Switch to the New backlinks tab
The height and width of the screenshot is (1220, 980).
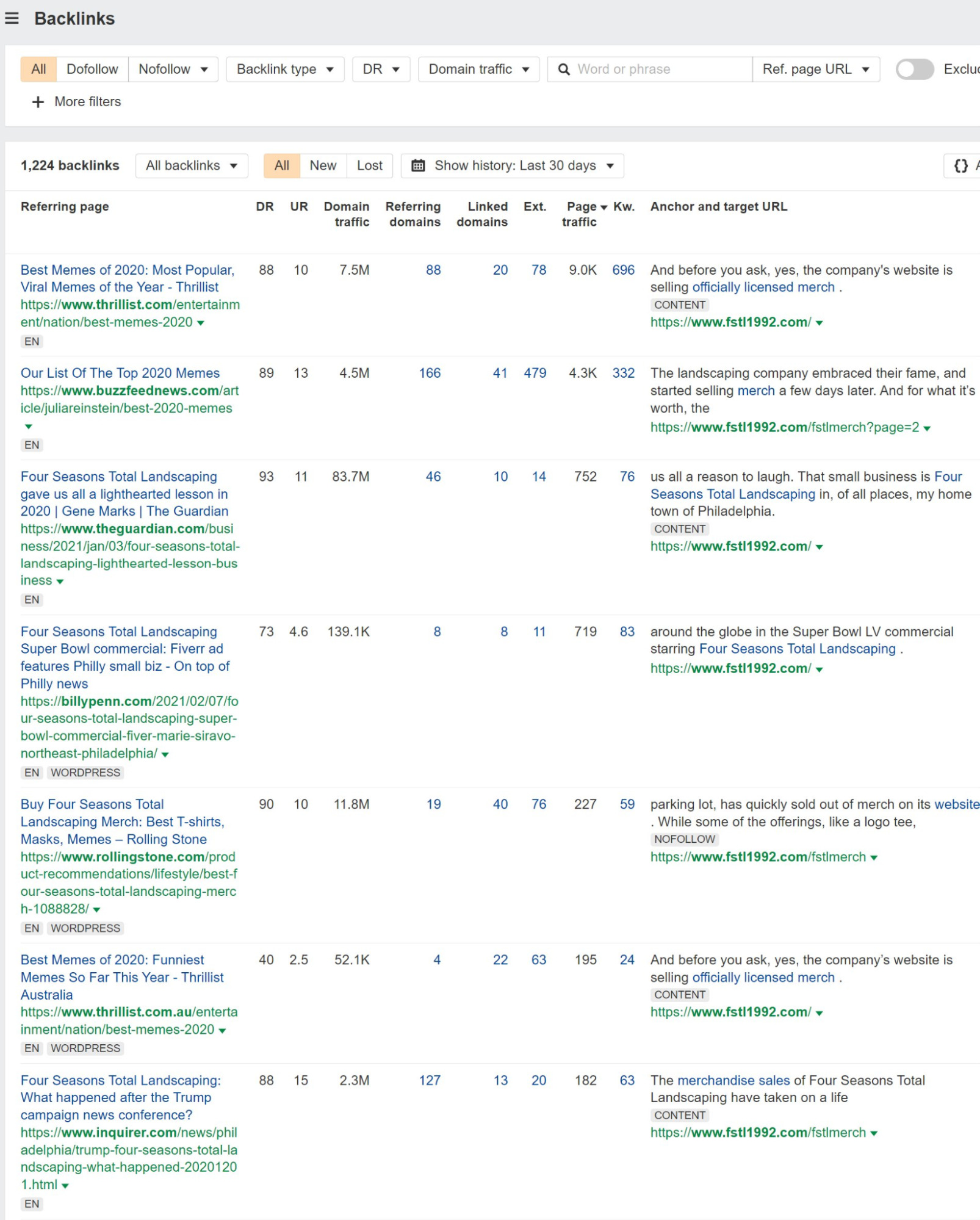tap(323, 165)
